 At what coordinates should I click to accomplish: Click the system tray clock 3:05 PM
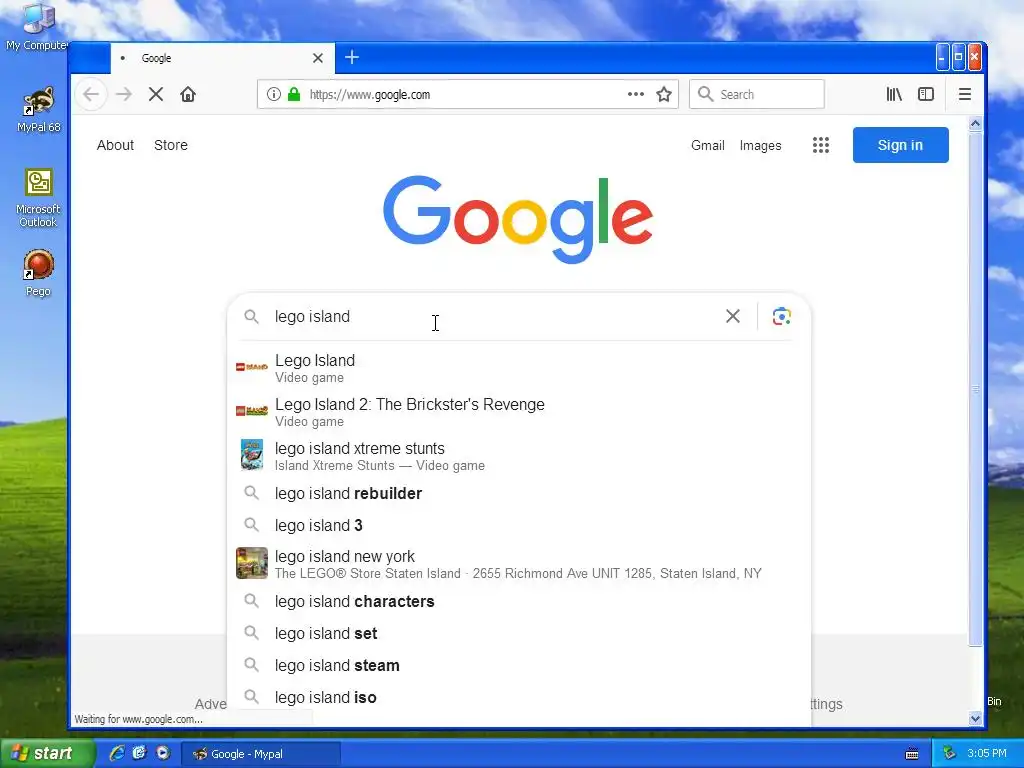point(987,754)
